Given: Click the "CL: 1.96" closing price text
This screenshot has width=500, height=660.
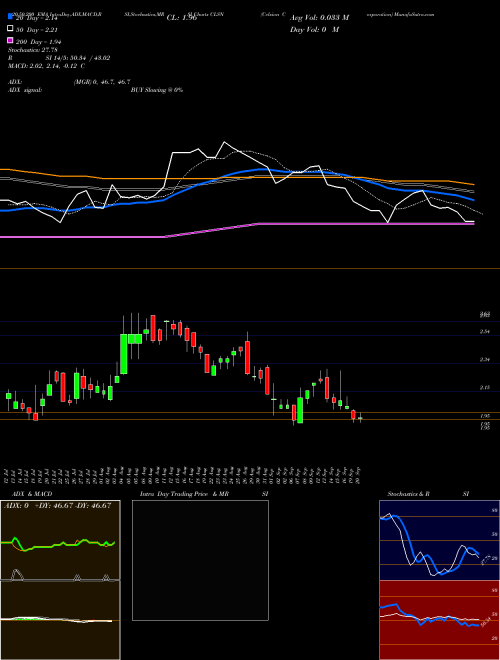Looking at the screenshot, I should pos(182,18).
